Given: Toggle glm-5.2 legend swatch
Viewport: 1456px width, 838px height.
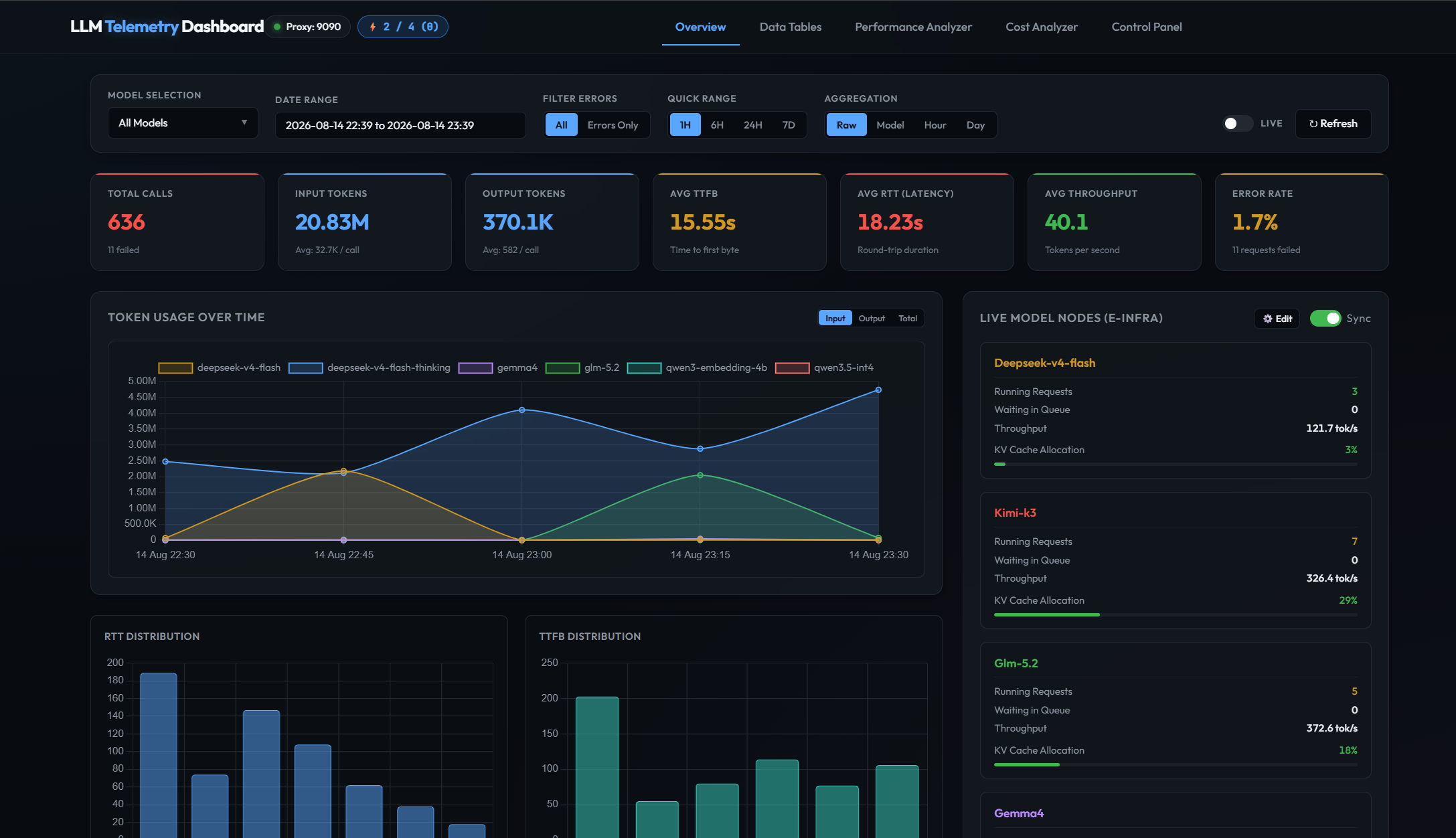Looking at the screenshot, I should click(562, 368).
